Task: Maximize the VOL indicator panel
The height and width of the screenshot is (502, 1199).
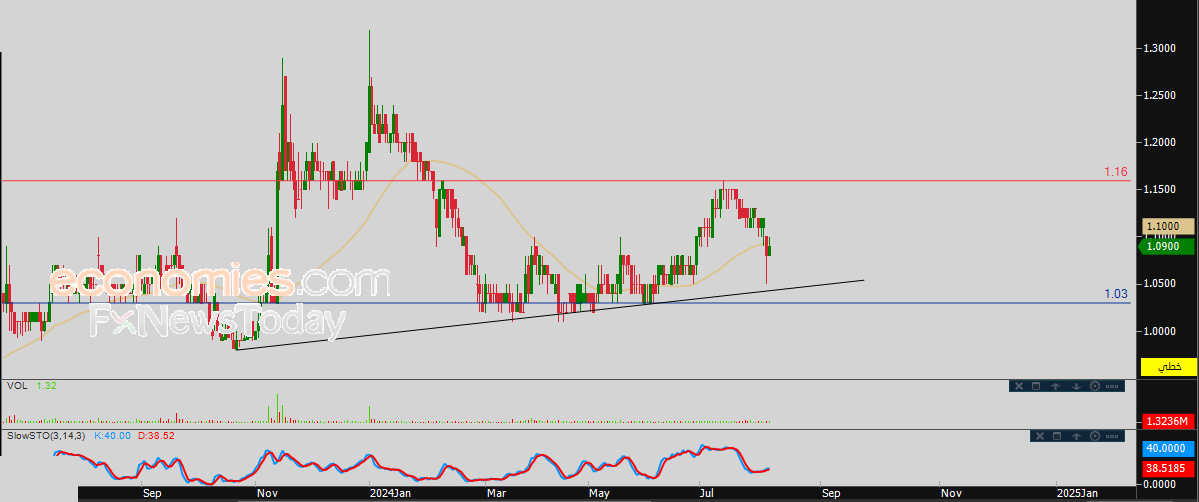Action: pyautogui.click(x=1036, y=386)
